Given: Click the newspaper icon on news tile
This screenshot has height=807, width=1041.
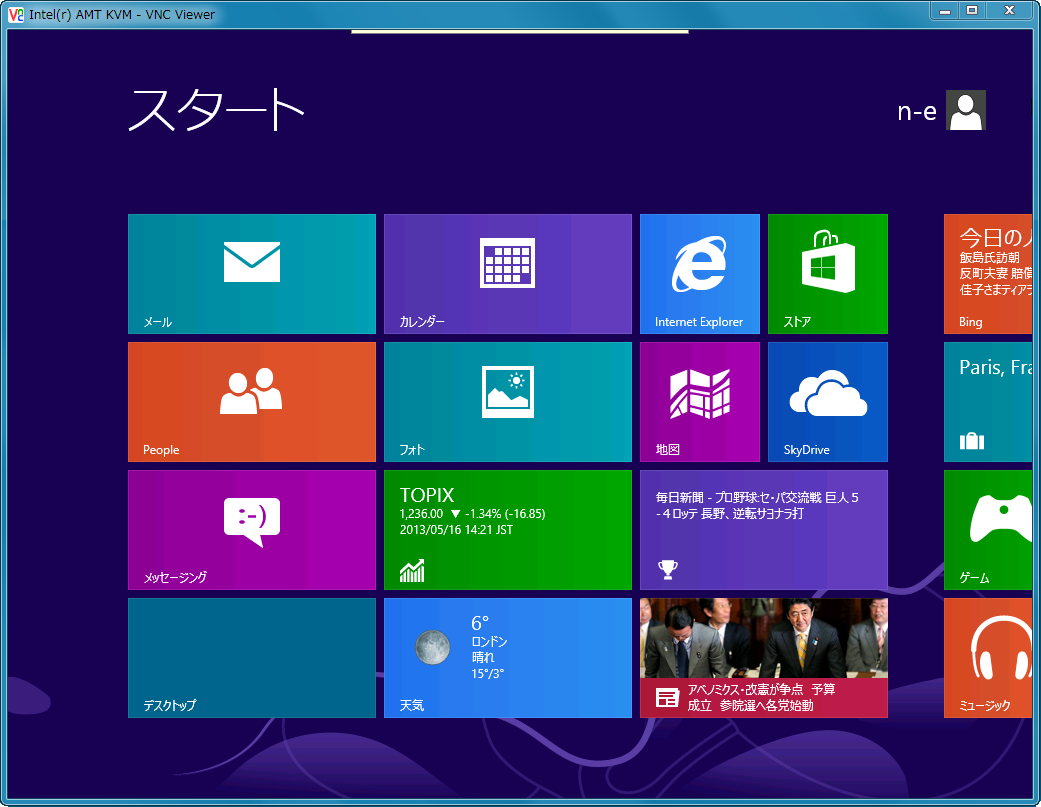Looking at the screenshot, I should tap(667, 697).
